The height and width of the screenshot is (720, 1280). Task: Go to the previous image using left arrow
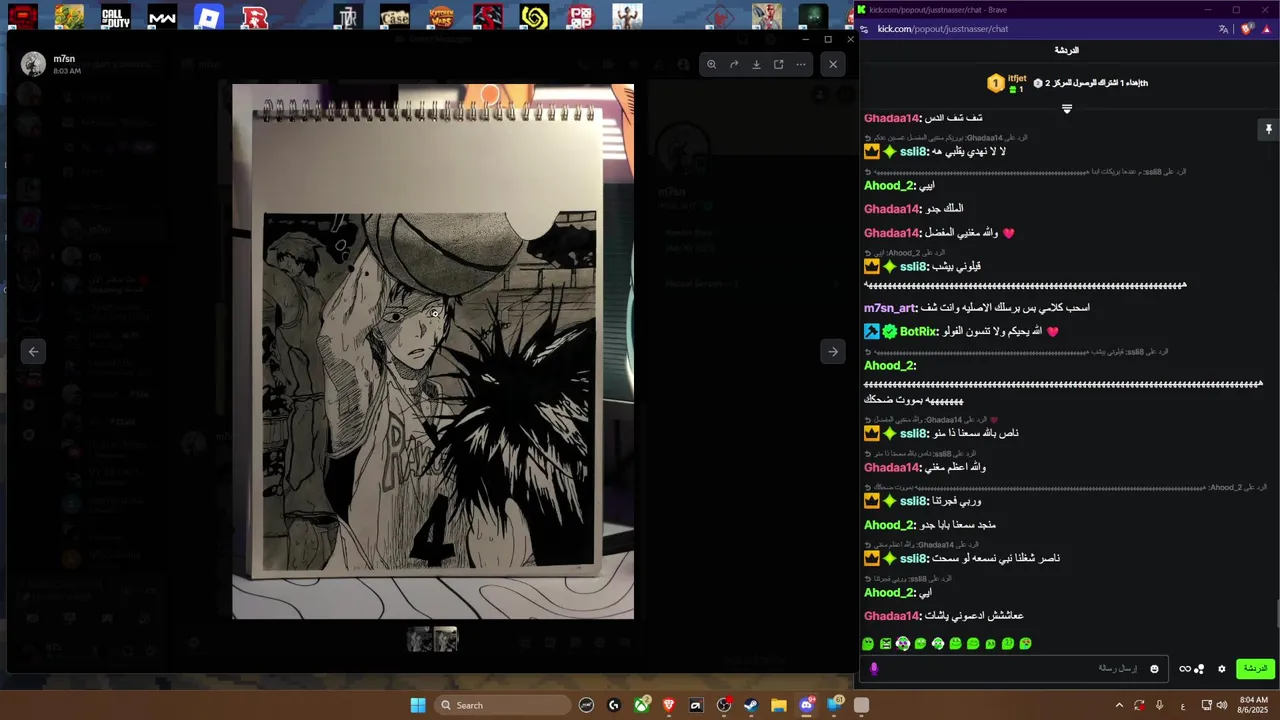point(33,351)
